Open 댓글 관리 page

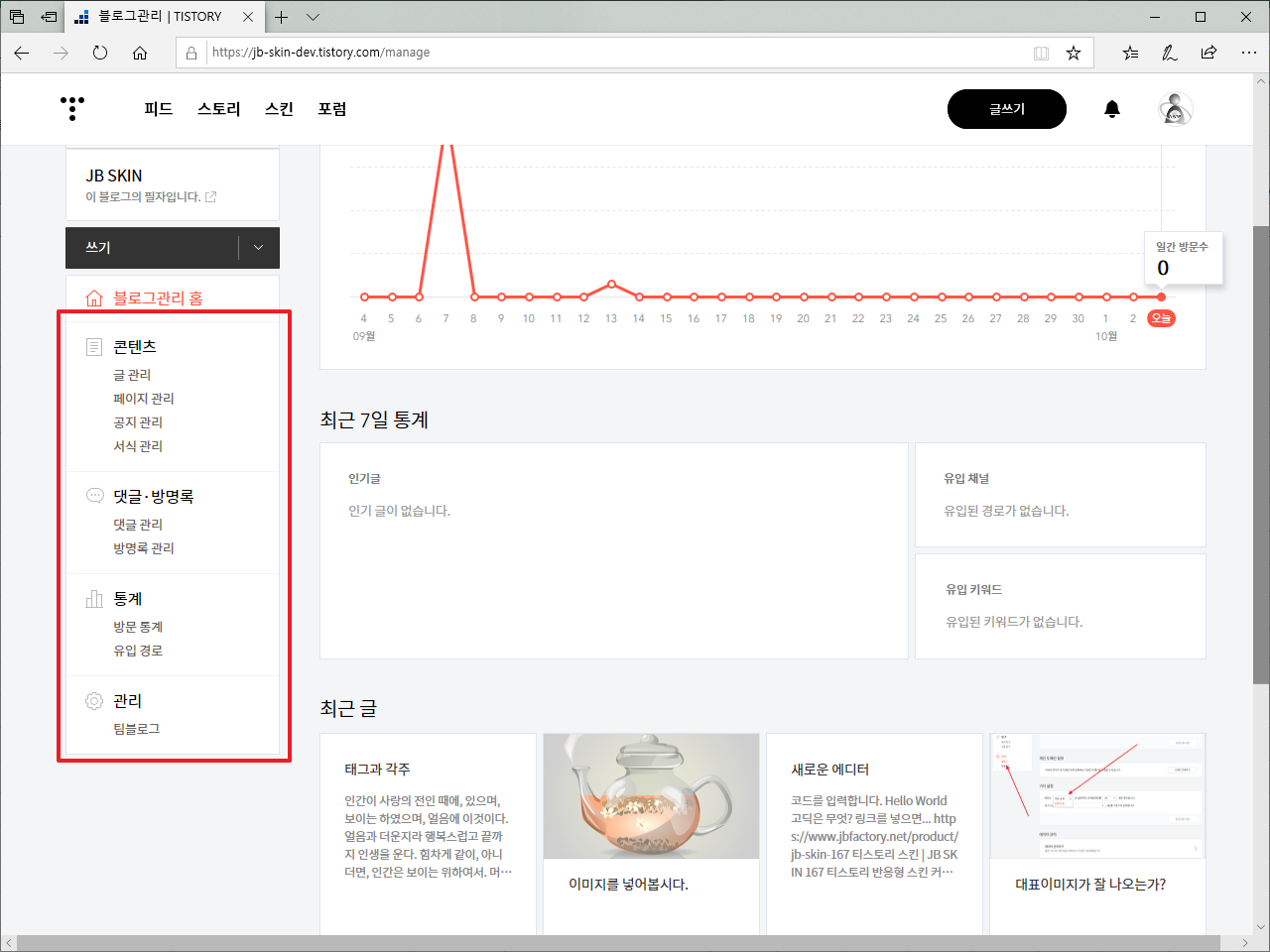pyautogui.click(x=138, y=525)
